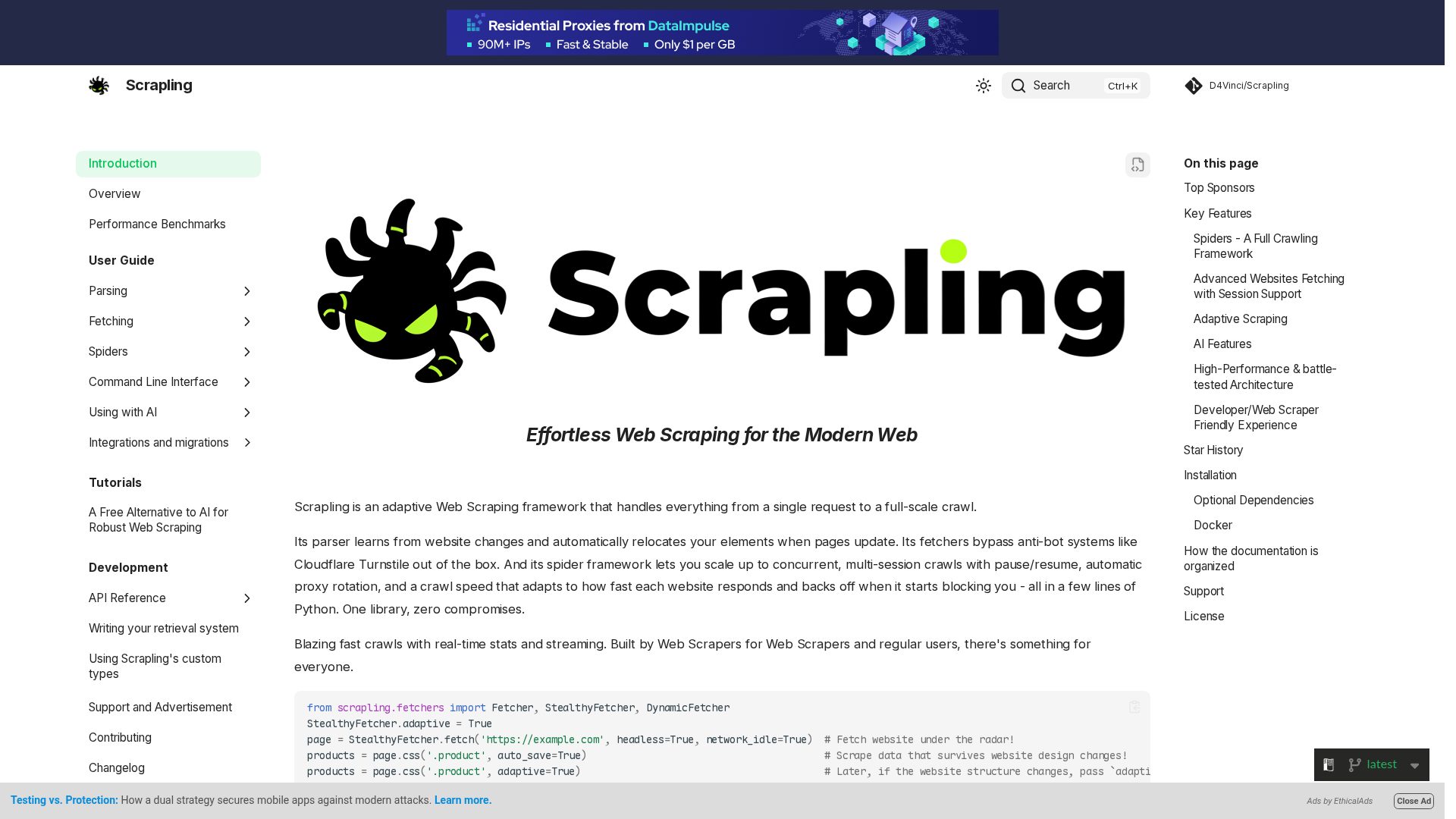
Task: Select Introduction in the sidebar
Action: (x=170, y=165)
